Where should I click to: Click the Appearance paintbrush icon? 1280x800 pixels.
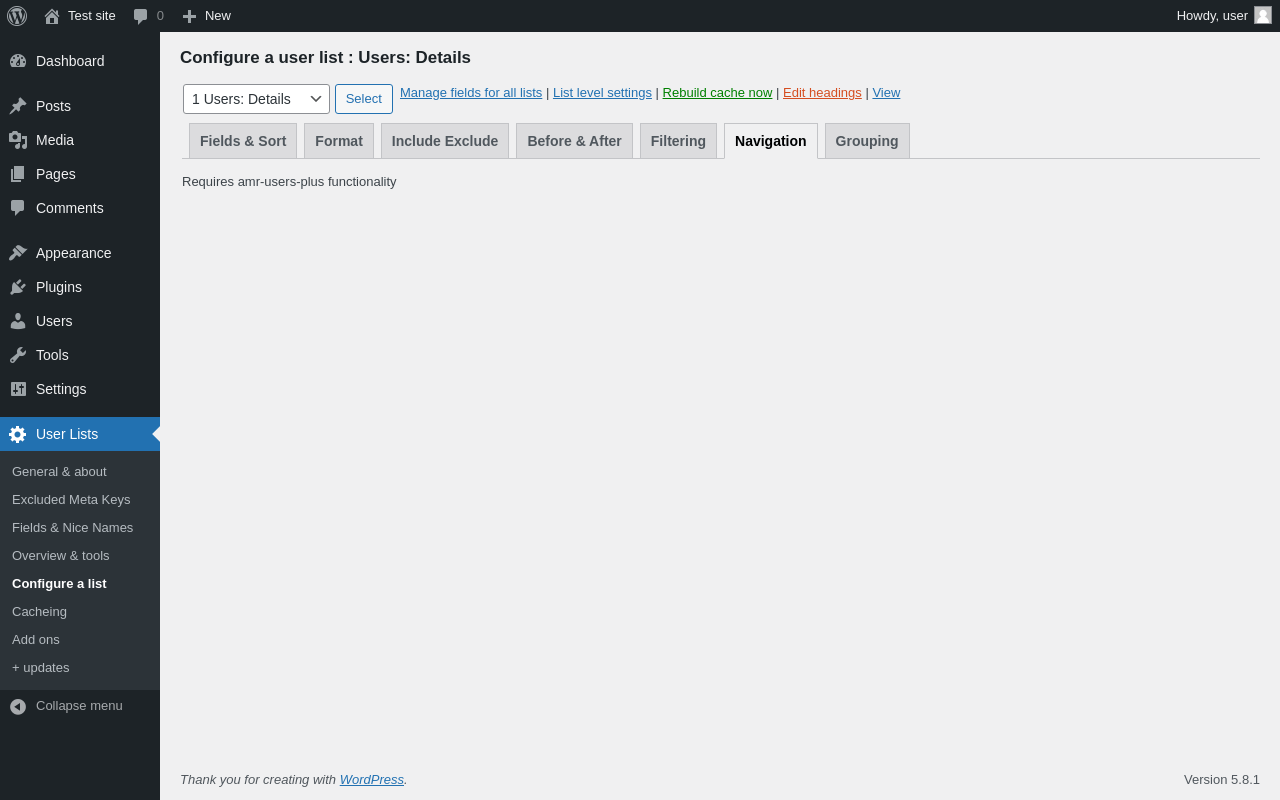tap(18, 253)
